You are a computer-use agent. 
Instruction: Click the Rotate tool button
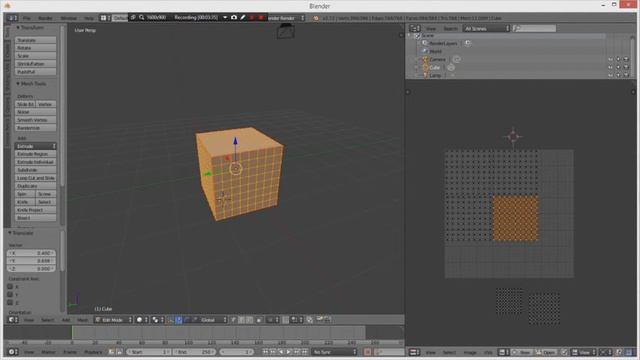pyautogui.click(x=36, y=48)
